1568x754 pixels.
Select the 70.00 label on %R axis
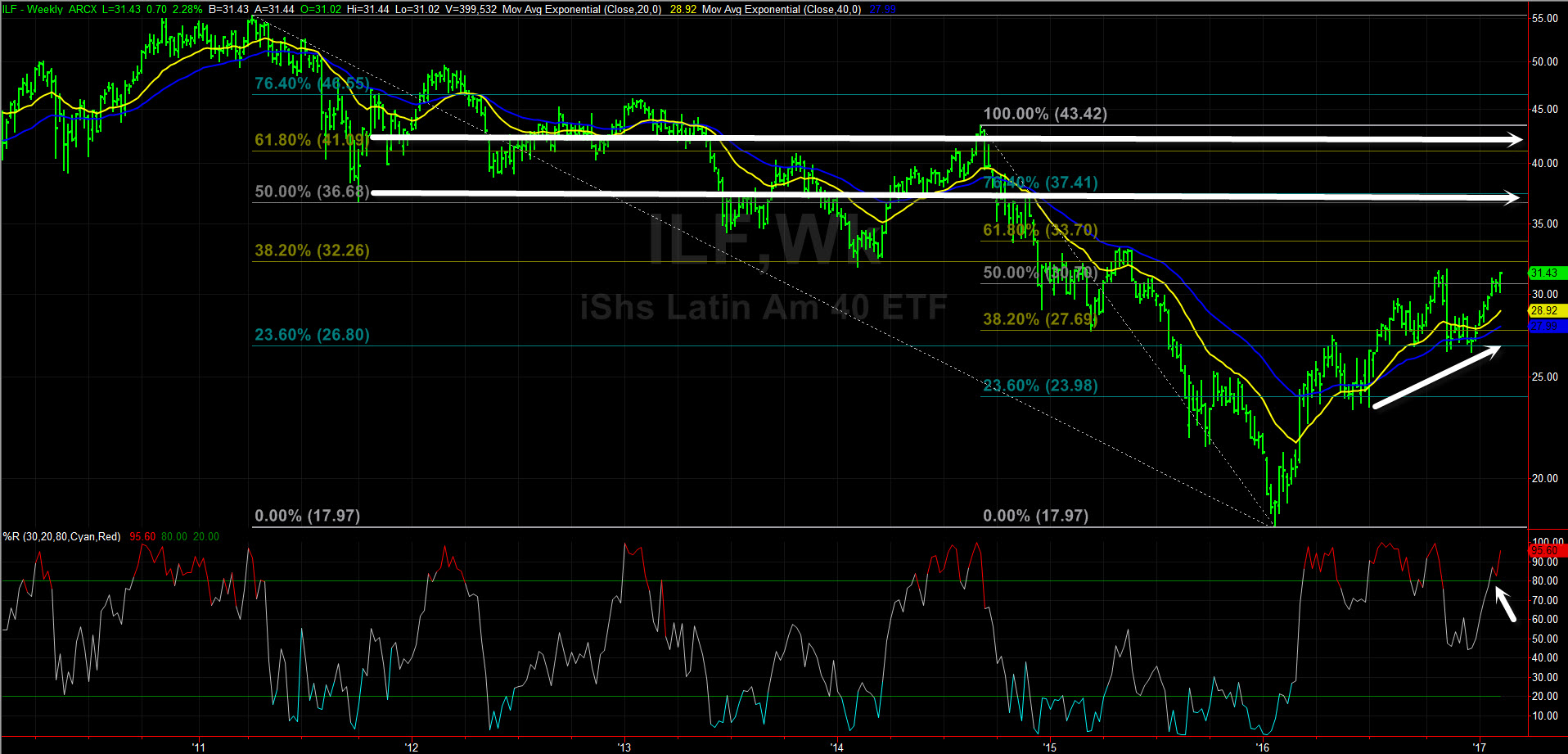pyautogui.click(x=1545, y=601)
